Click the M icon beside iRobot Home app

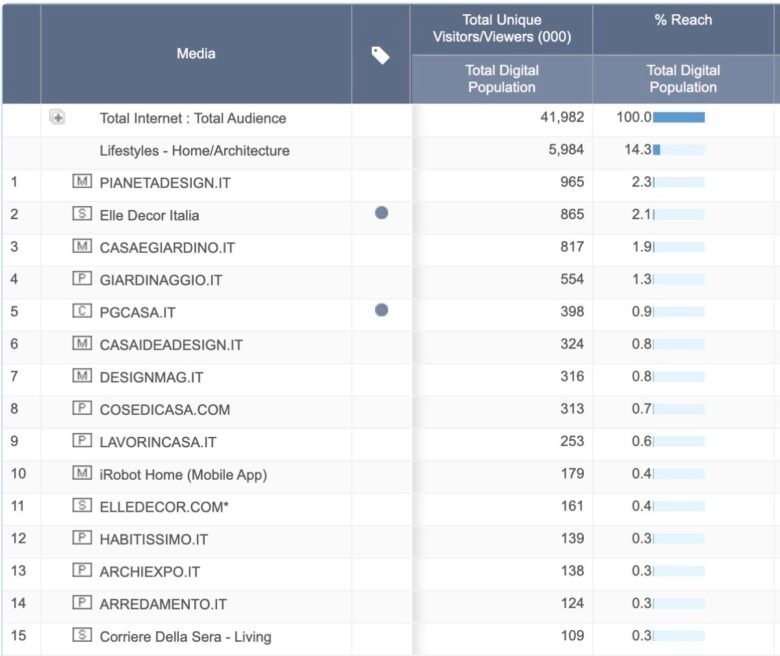coord(82,473)
